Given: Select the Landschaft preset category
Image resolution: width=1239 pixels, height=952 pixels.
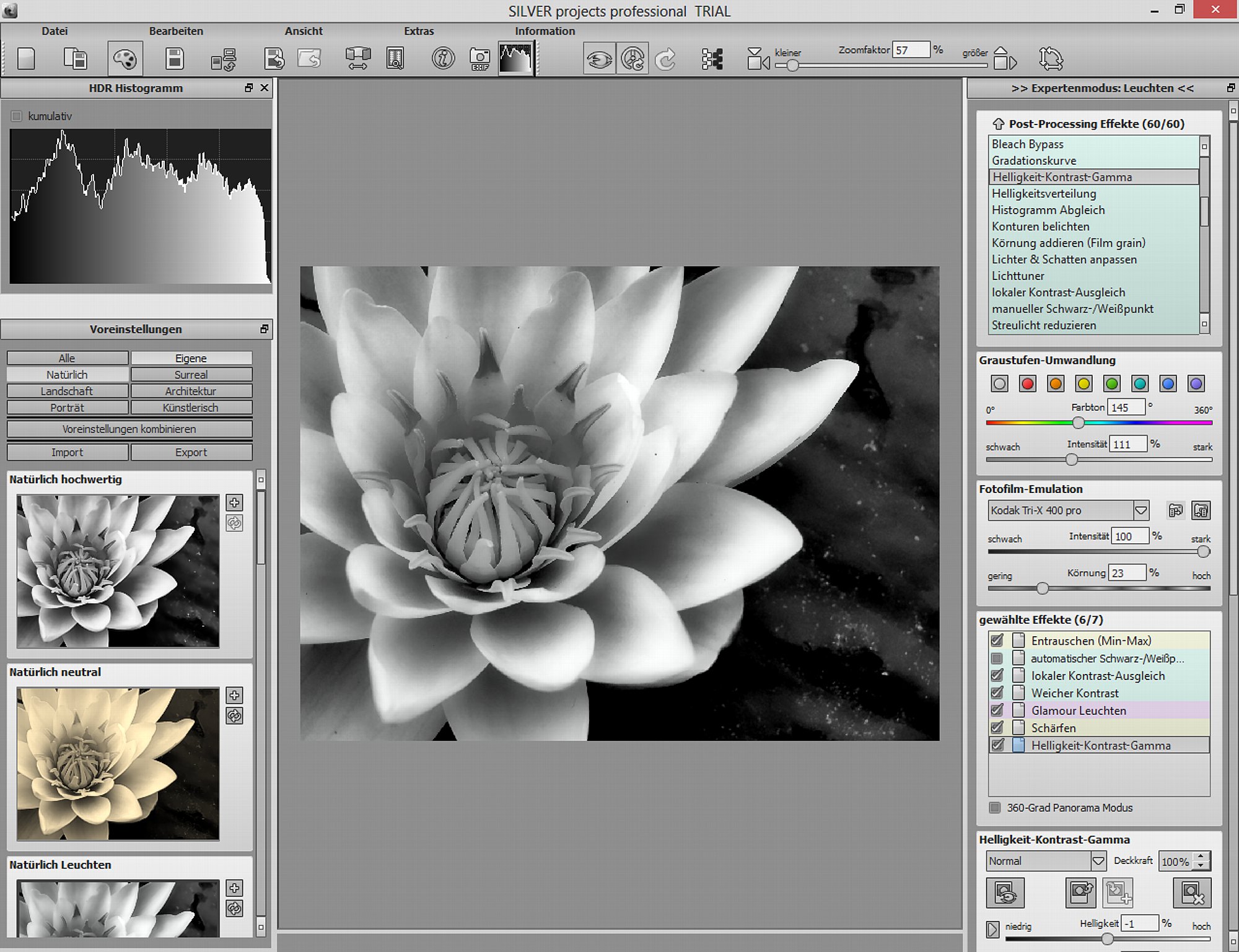Looking at the screenshot, I should (68, 391).
